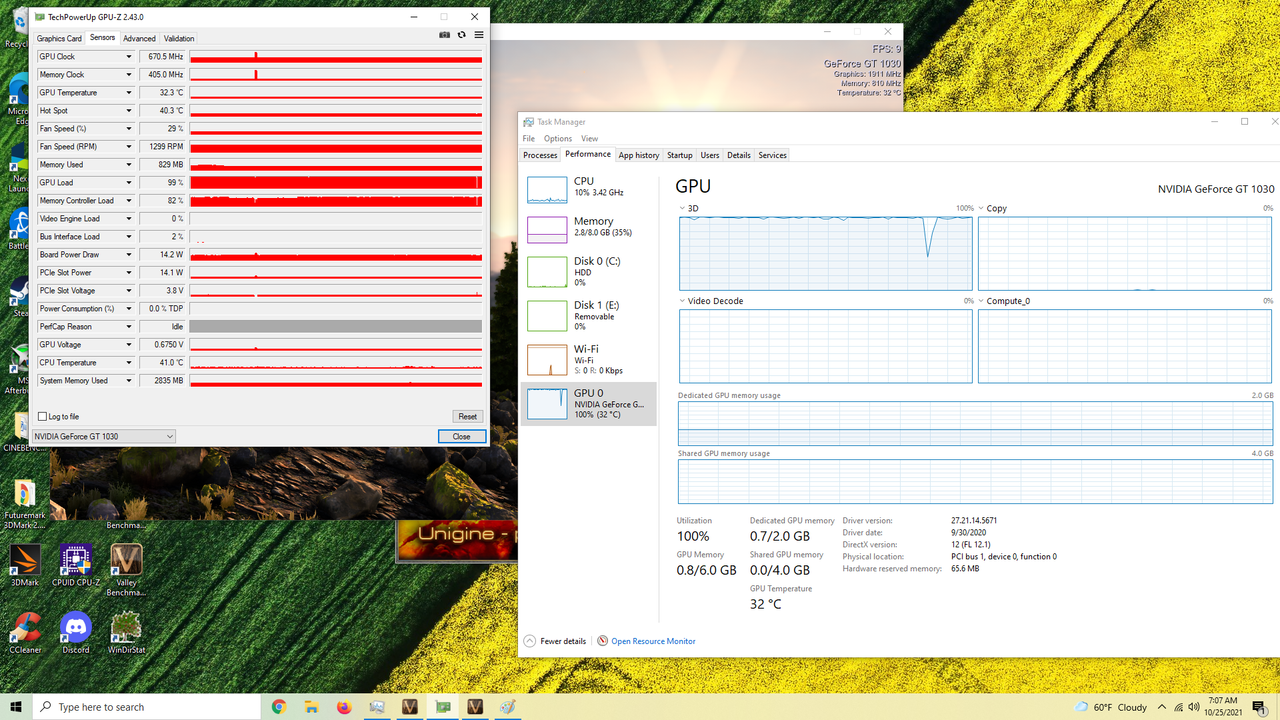Viewport: 1280px width, 720px height.
Task: Open the NVIDIA GeForce GT 1030 device dropdown
Action: pyautogui.click(x=103, y=436)
